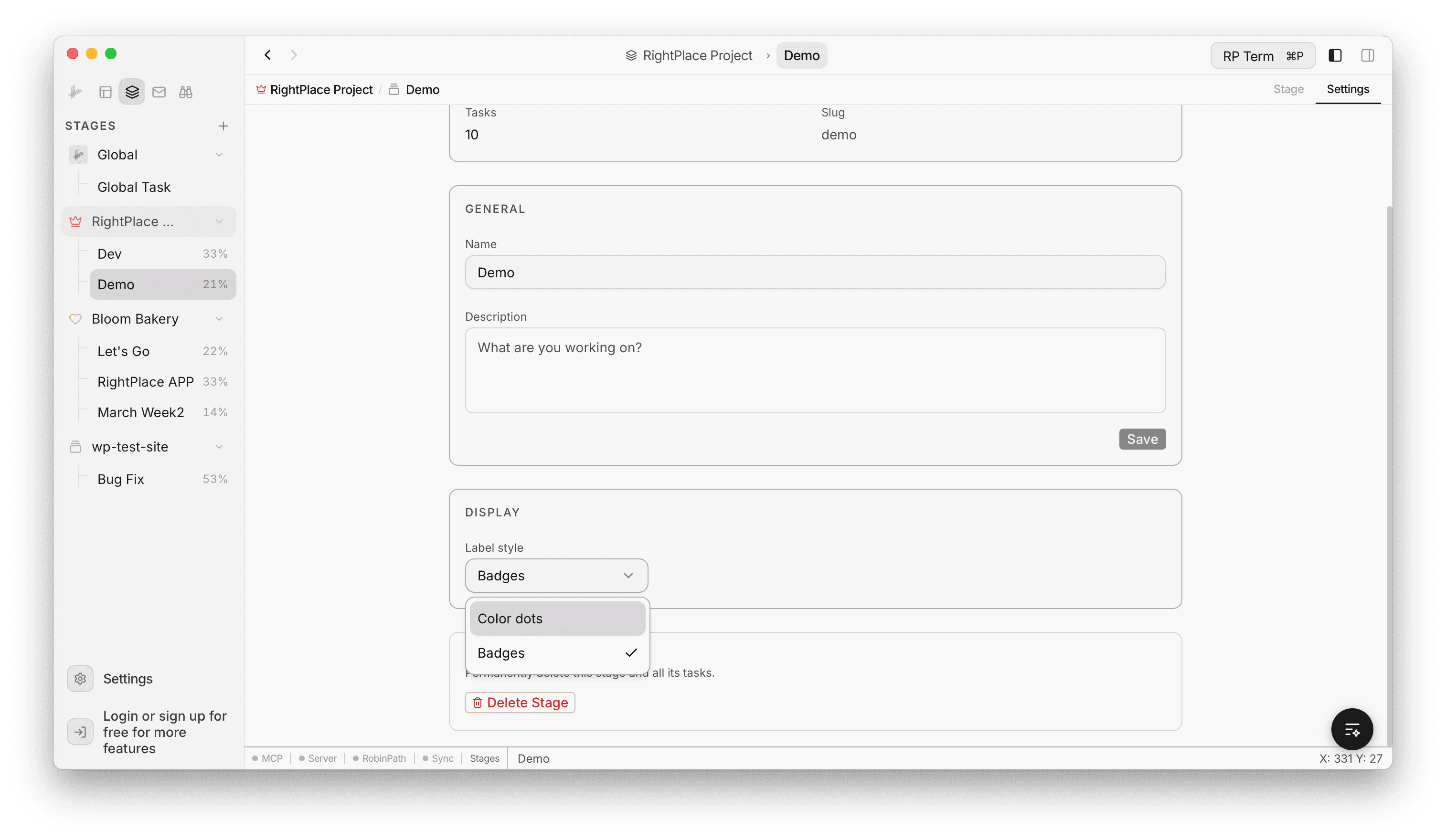Click the Bloom Bakery heart icon
Image resolution: width=1446 pixels, height=840 pixels.
coord(76,319)
